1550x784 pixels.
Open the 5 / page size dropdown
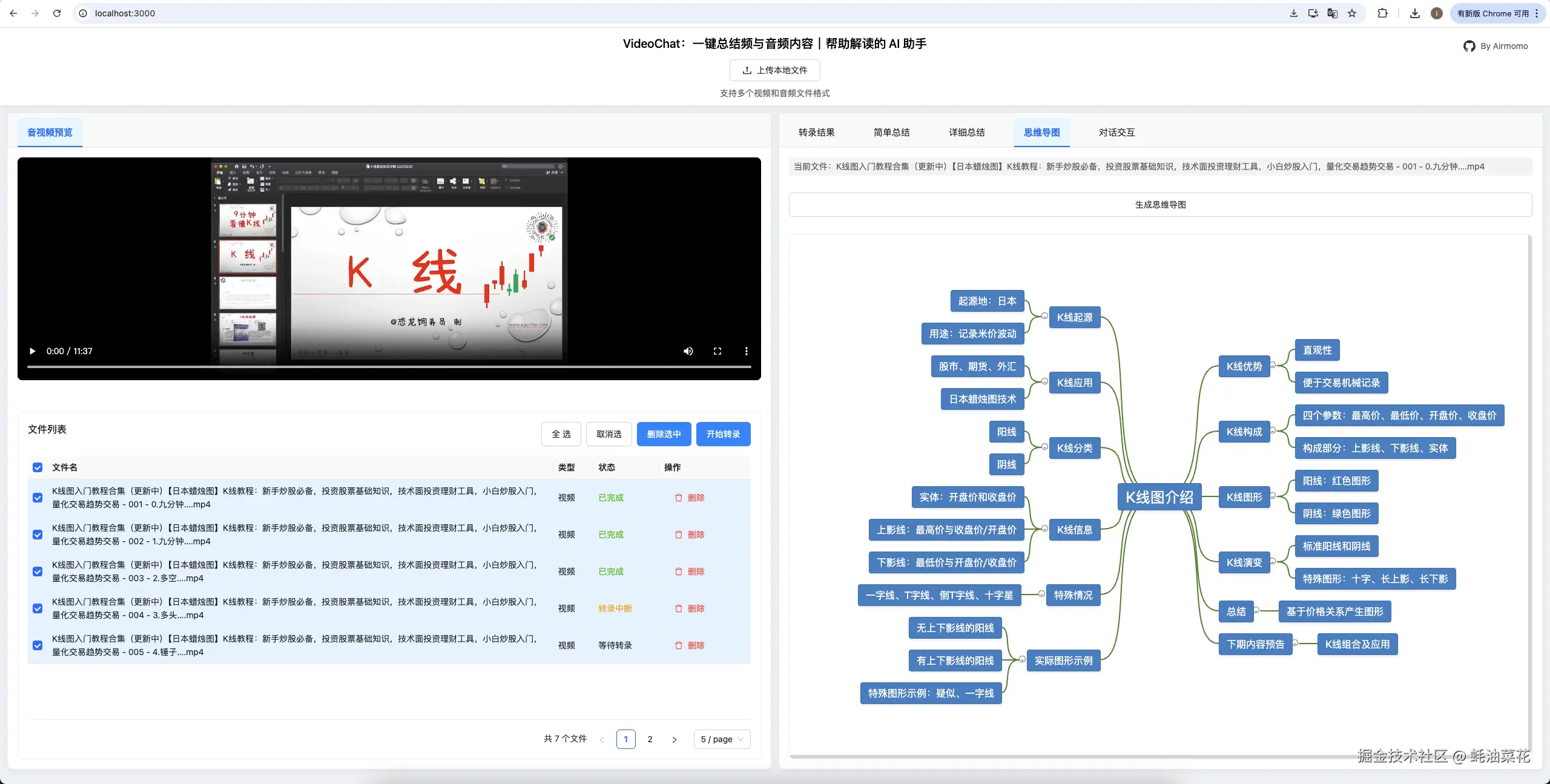(x=721, y=739)
